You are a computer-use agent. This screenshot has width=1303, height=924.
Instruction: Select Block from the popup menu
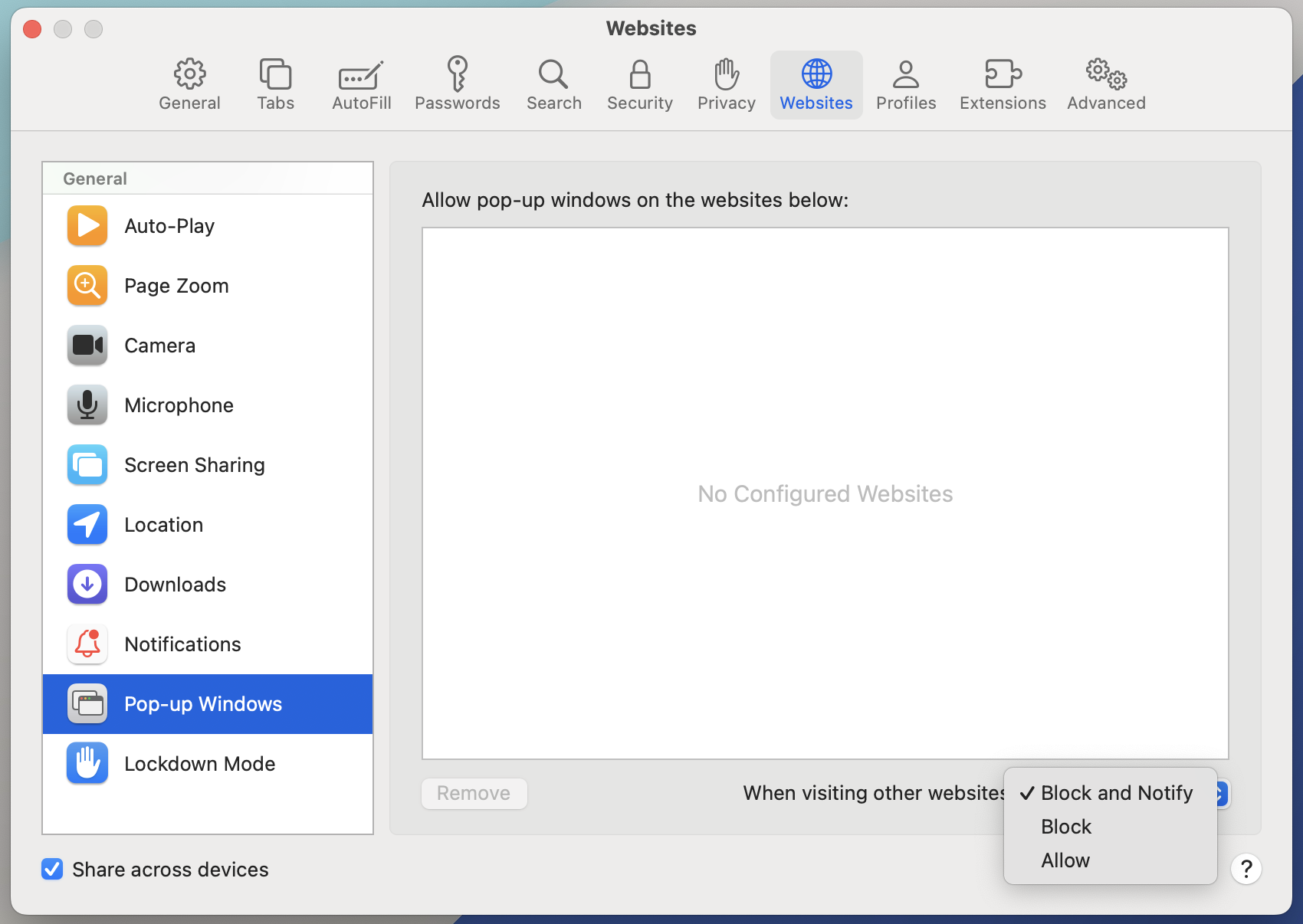1065,826
